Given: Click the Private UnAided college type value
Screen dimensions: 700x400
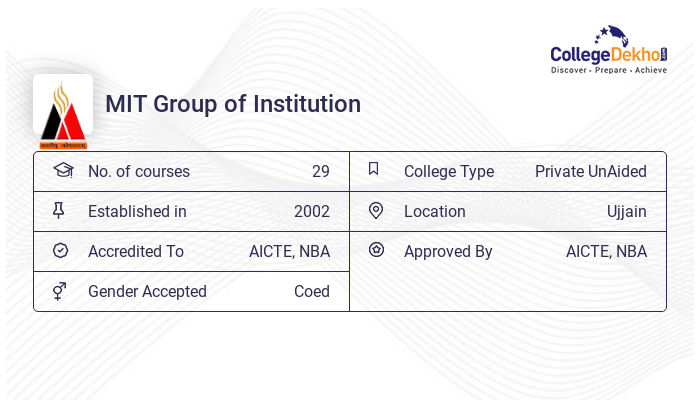Looking at the screenshot, I should coord(590,171).
